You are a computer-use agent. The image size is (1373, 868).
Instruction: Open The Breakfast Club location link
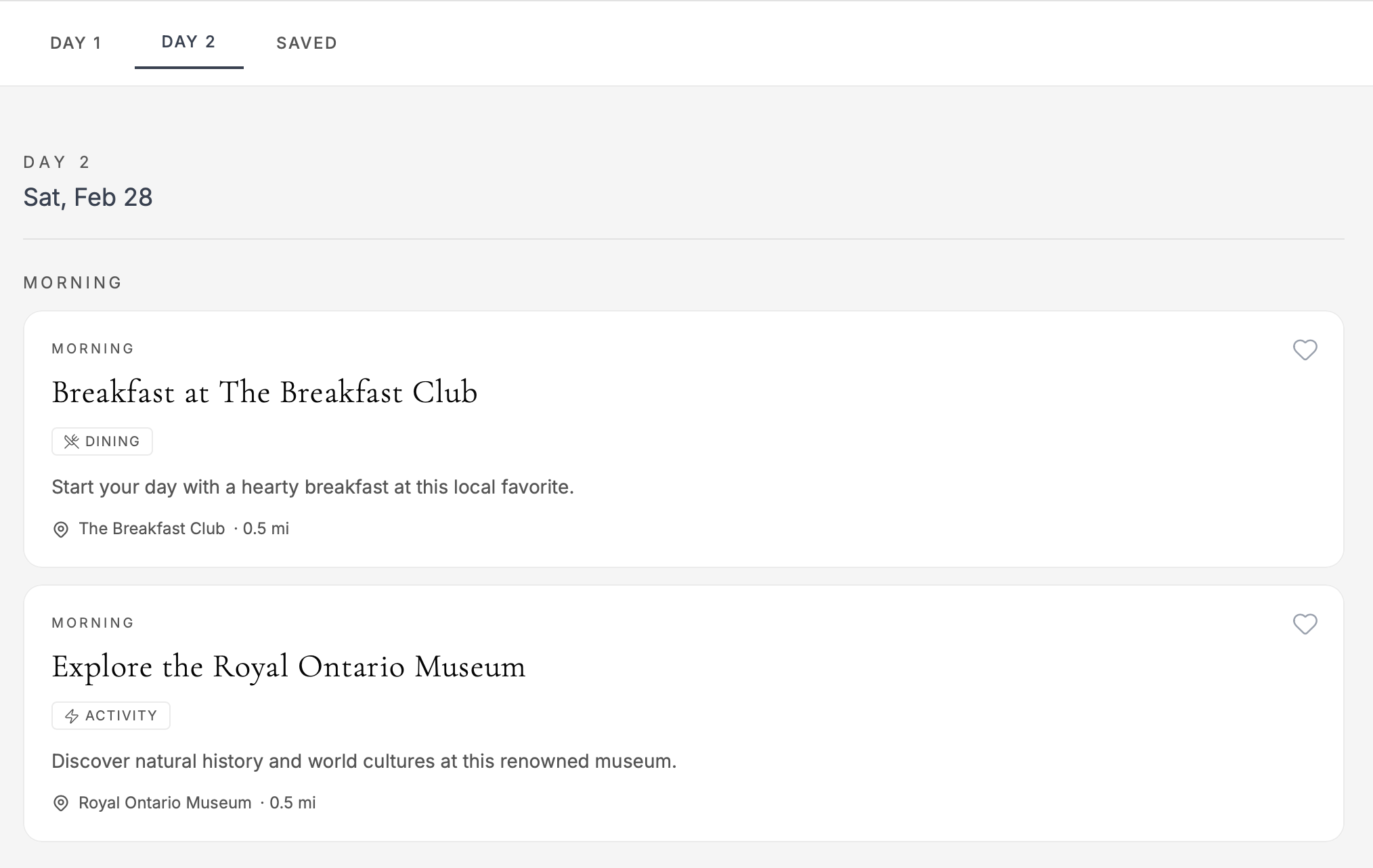click(151, 529)
